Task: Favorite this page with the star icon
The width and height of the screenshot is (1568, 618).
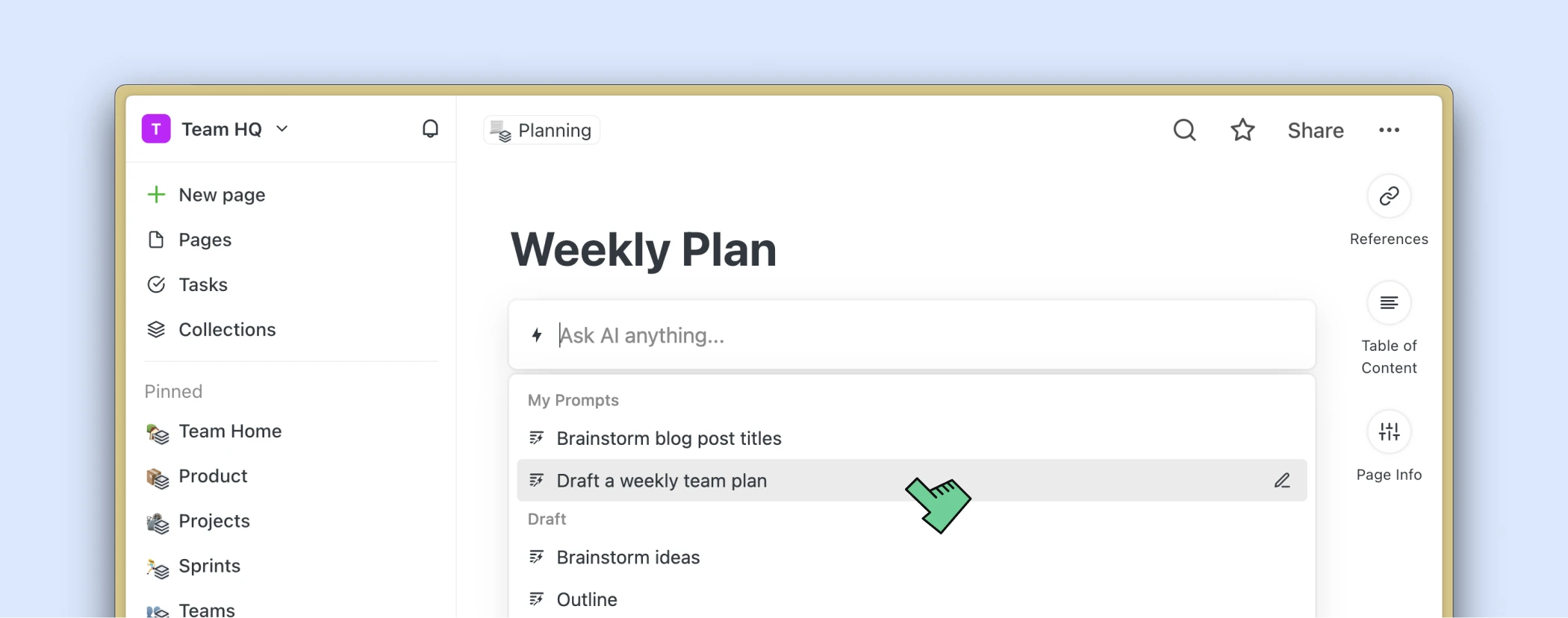Action: [1242, 130]
